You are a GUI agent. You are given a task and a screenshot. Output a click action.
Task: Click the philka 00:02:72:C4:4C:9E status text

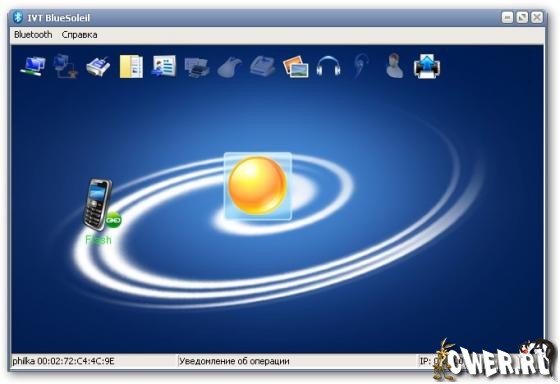point(64,361)
